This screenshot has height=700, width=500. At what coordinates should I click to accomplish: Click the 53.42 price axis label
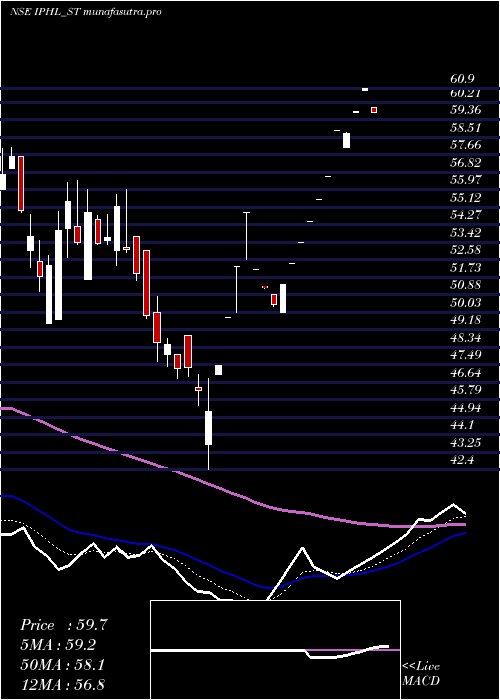coord(466,232)
